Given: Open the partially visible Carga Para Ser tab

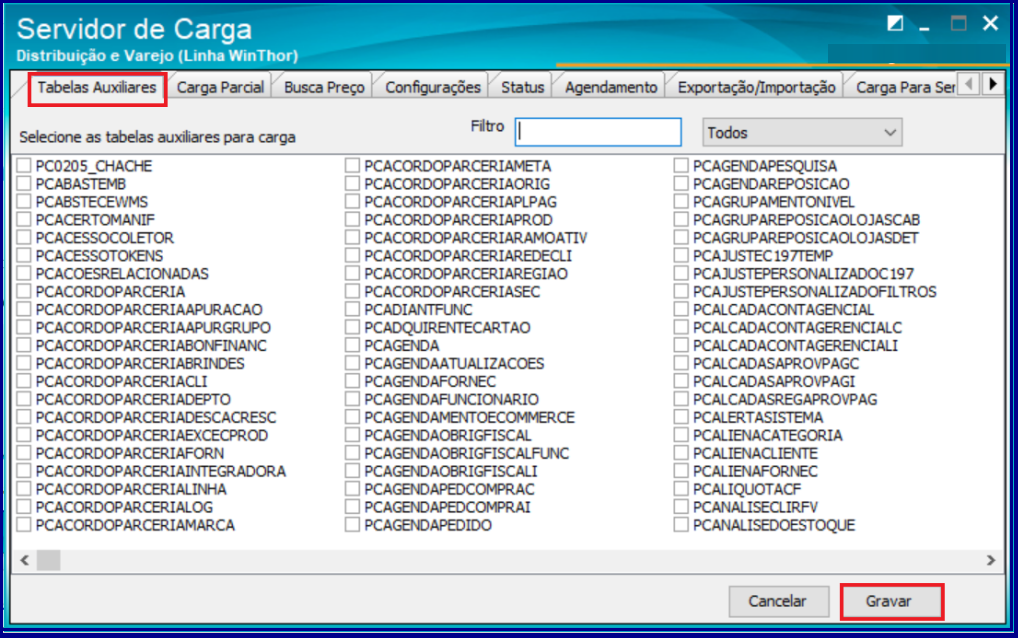Looking at the screenshot, I should (904, 88).
